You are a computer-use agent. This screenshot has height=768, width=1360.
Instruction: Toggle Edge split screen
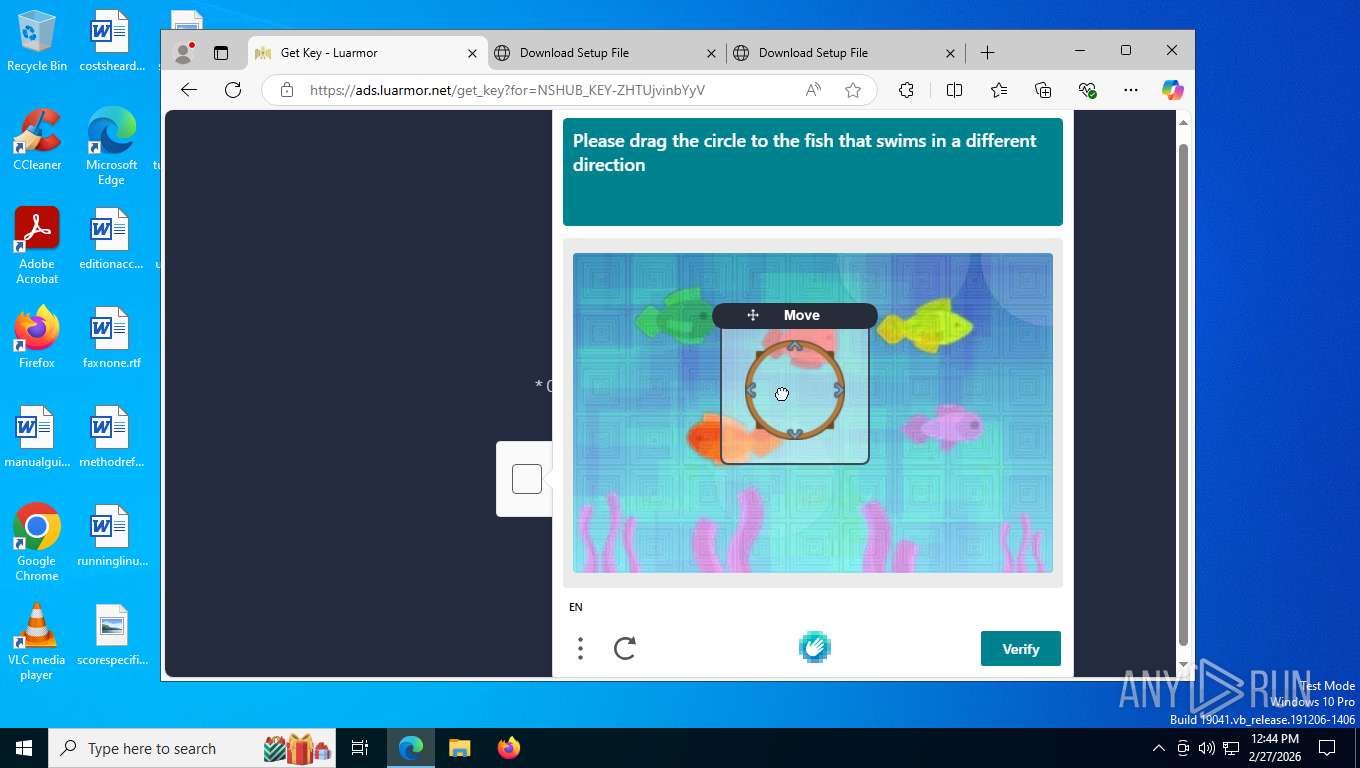point(954,90)
